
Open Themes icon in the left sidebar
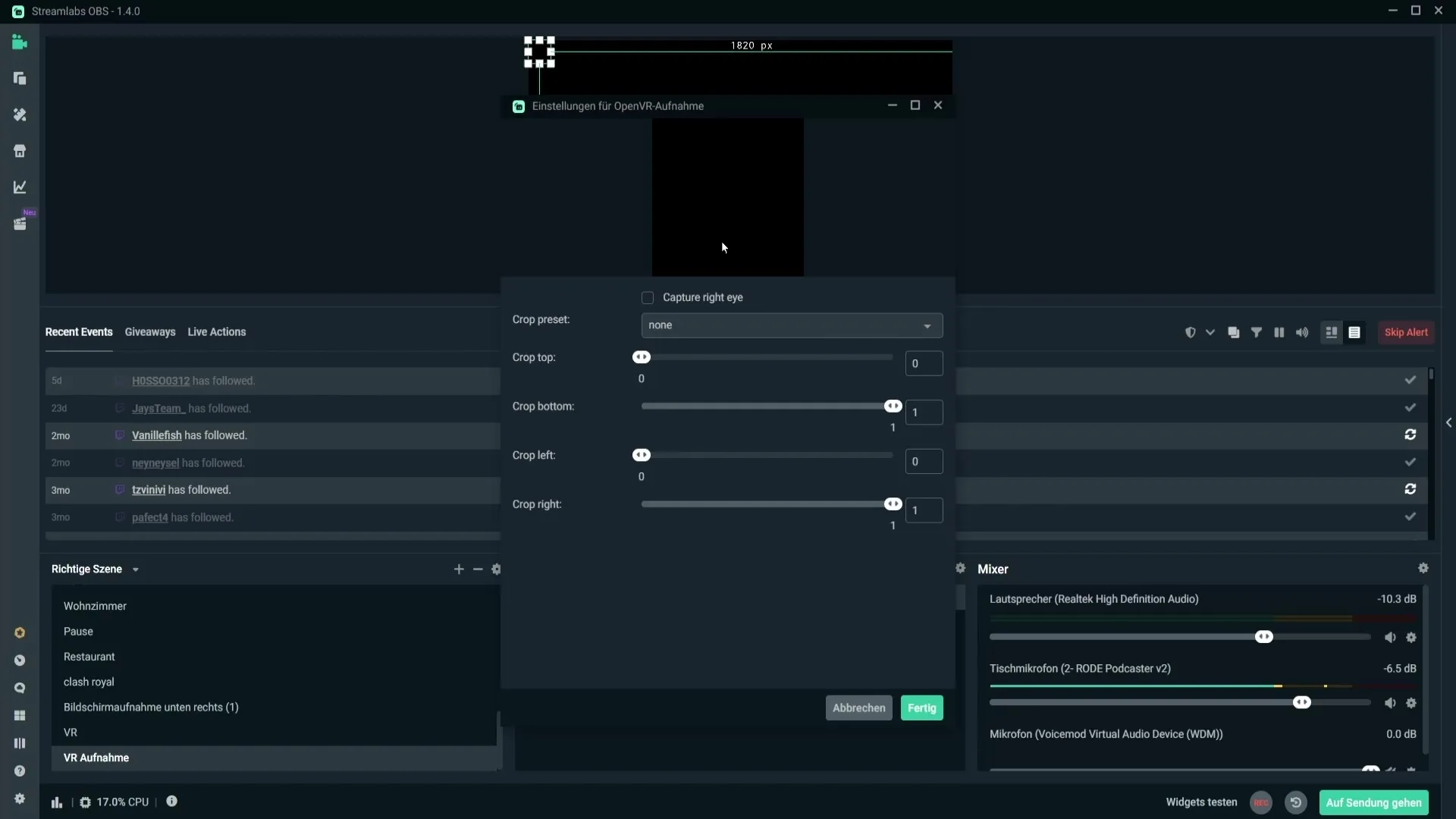click(x=20, y=115)
